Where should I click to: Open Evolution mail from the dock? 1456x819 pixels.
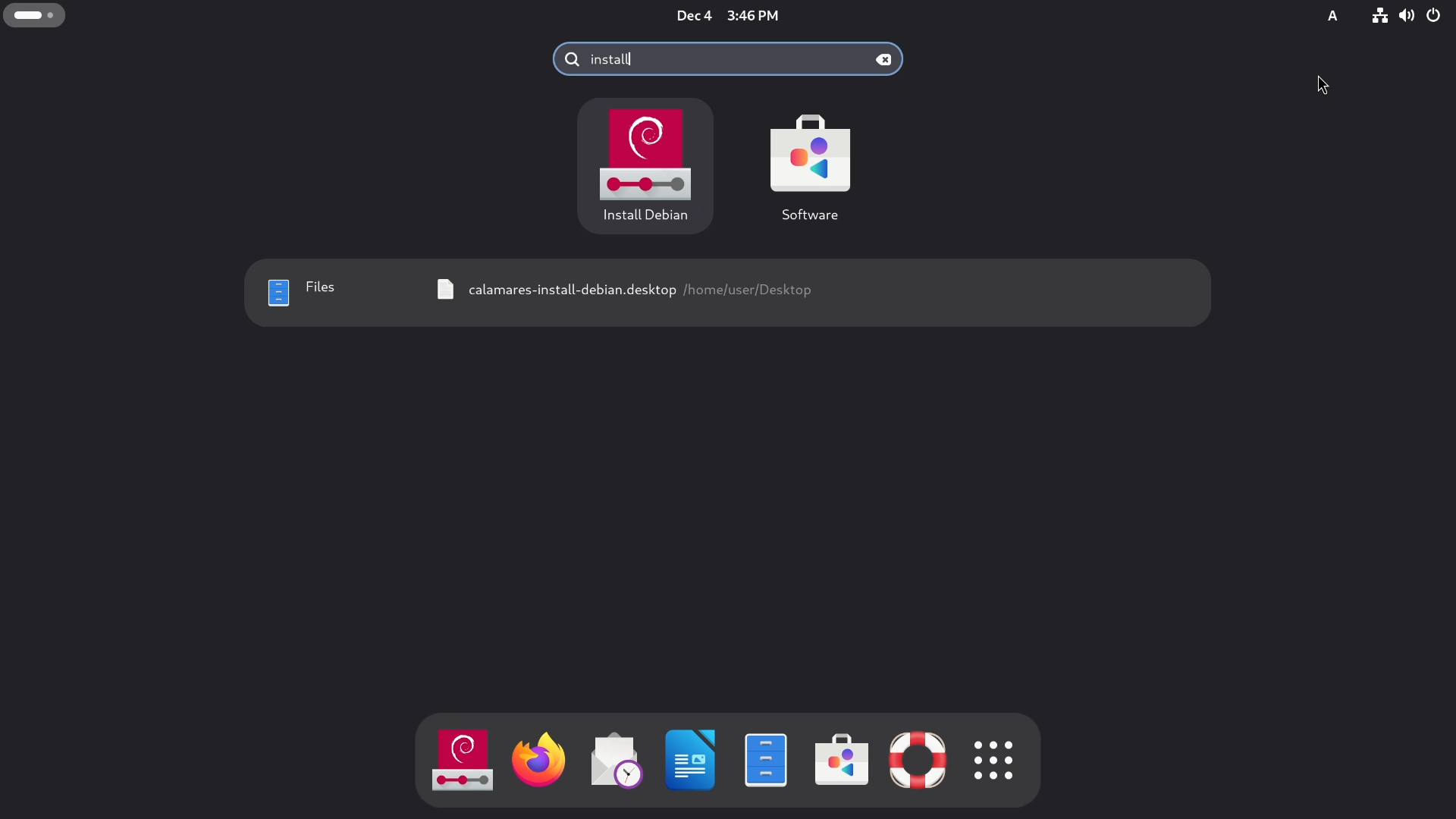point(615,761)
